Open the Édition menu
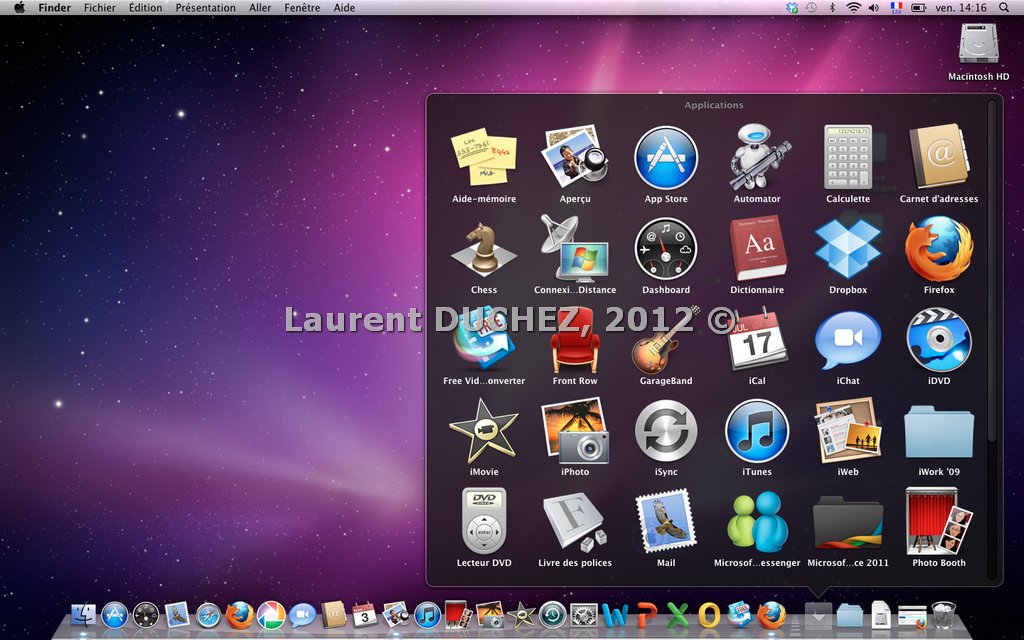Viewport: 1024px width, 640px height. point(146,8)
